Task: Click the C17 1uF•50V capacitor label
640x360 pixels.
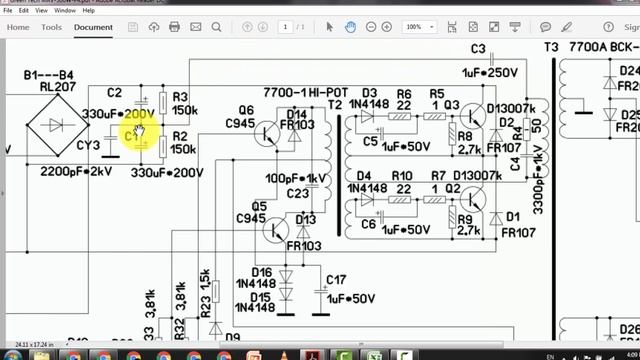Action: coord(350,289)
